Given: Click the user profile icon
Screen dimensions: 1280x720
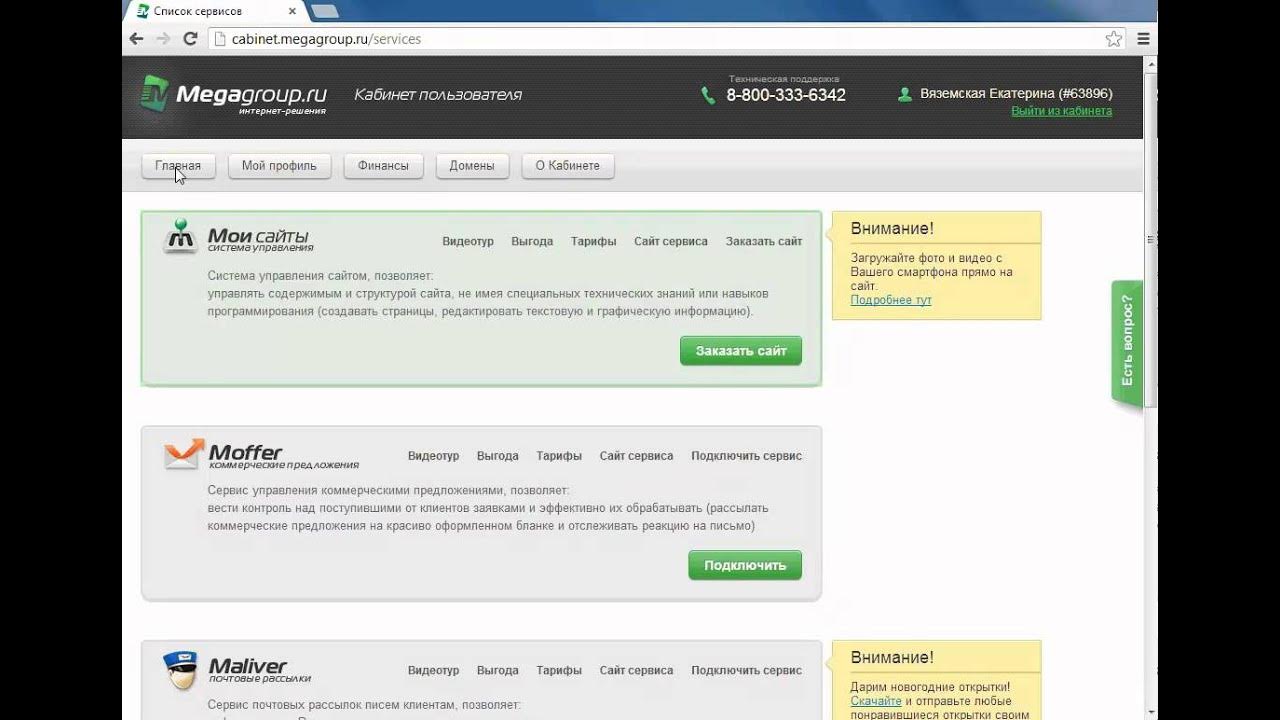Looking at the screenshot, I should click(905, 94).
